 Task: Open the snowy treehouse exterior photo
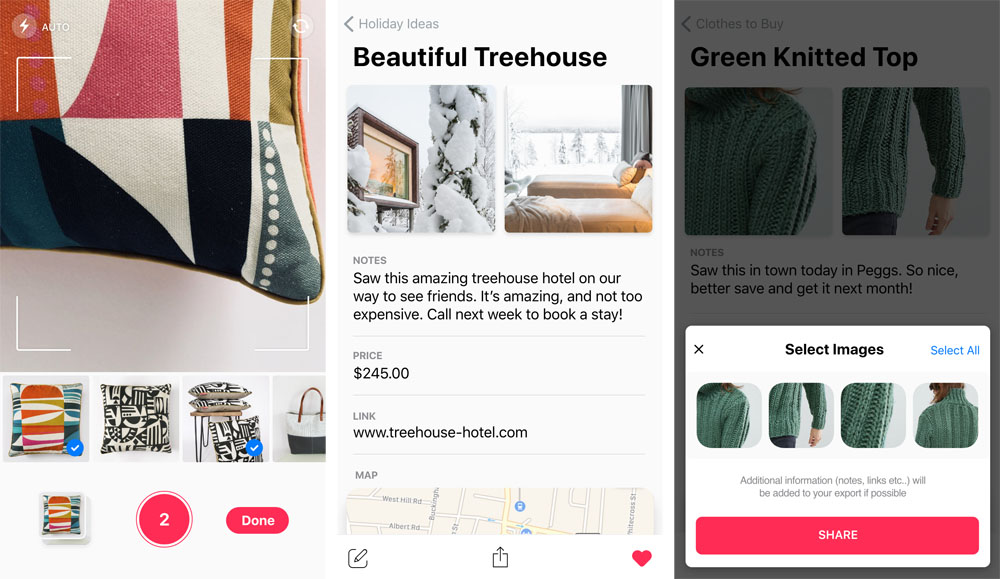coord(421,159)
